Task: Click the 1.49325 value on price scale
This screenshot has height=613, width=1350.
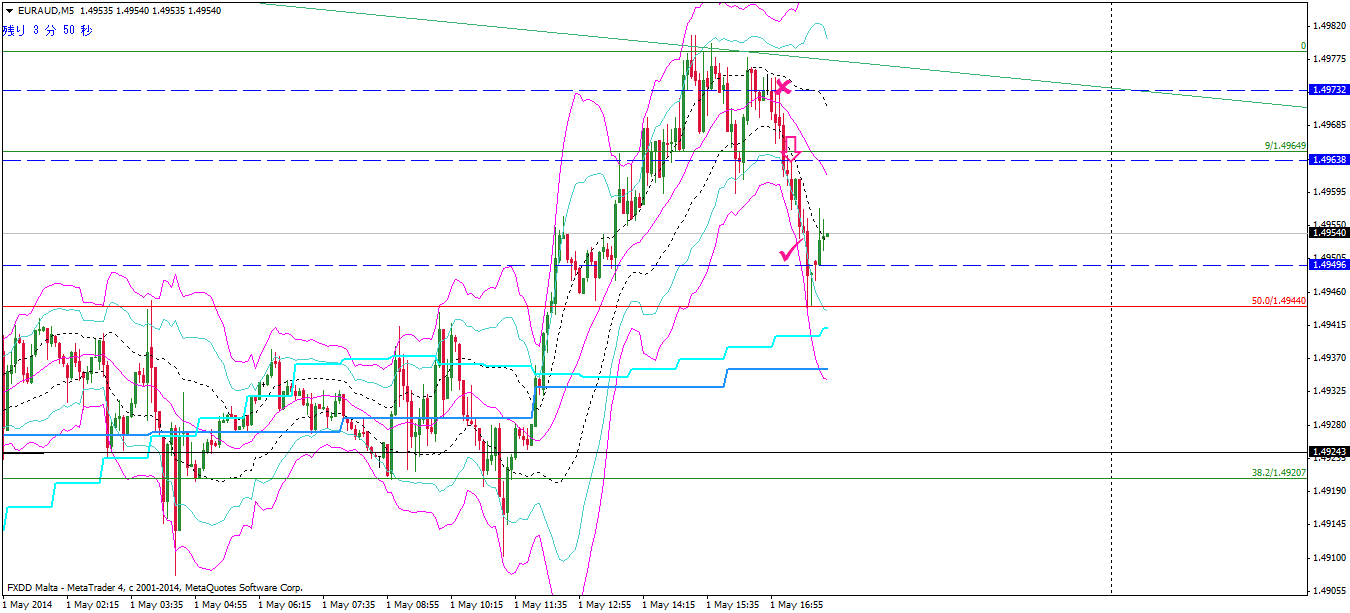Action: pyautogui.click(x=1332, y=390)
